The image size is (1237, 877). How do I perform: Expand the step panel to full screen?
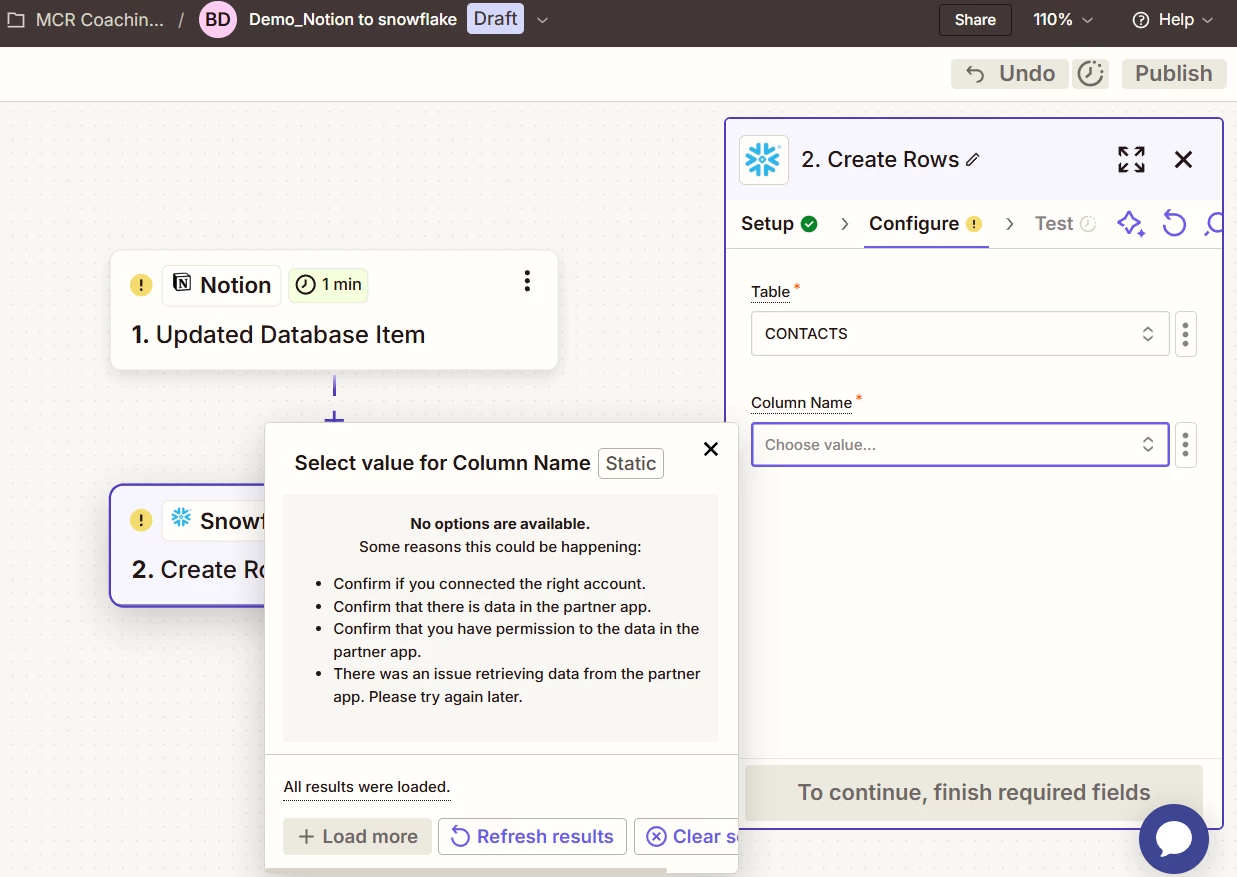pyautogui.click(x=1131, y=159)
